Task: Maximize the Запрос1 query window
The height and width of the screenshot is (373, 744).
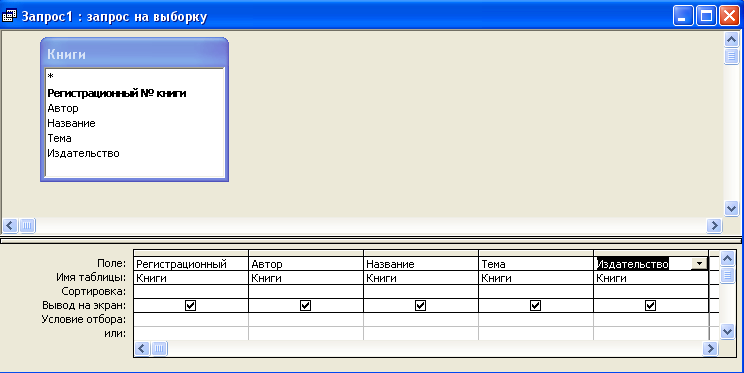Action: tap(706, 16)
